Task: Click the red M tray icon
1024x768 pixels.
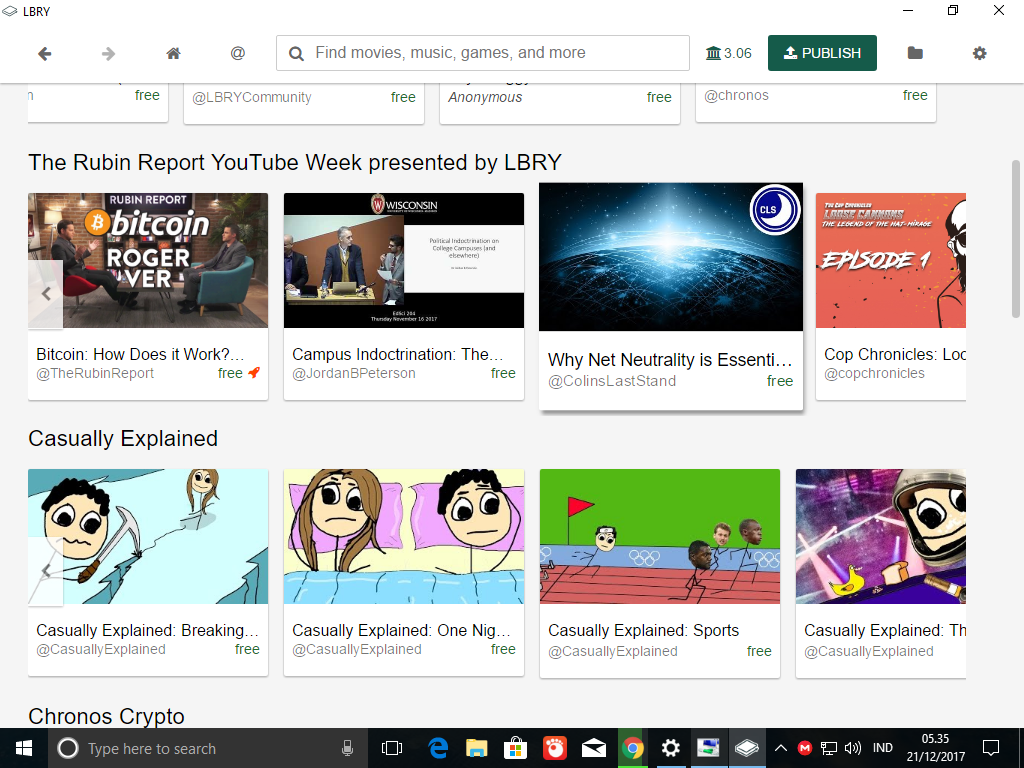Action: tap(805, 748)
